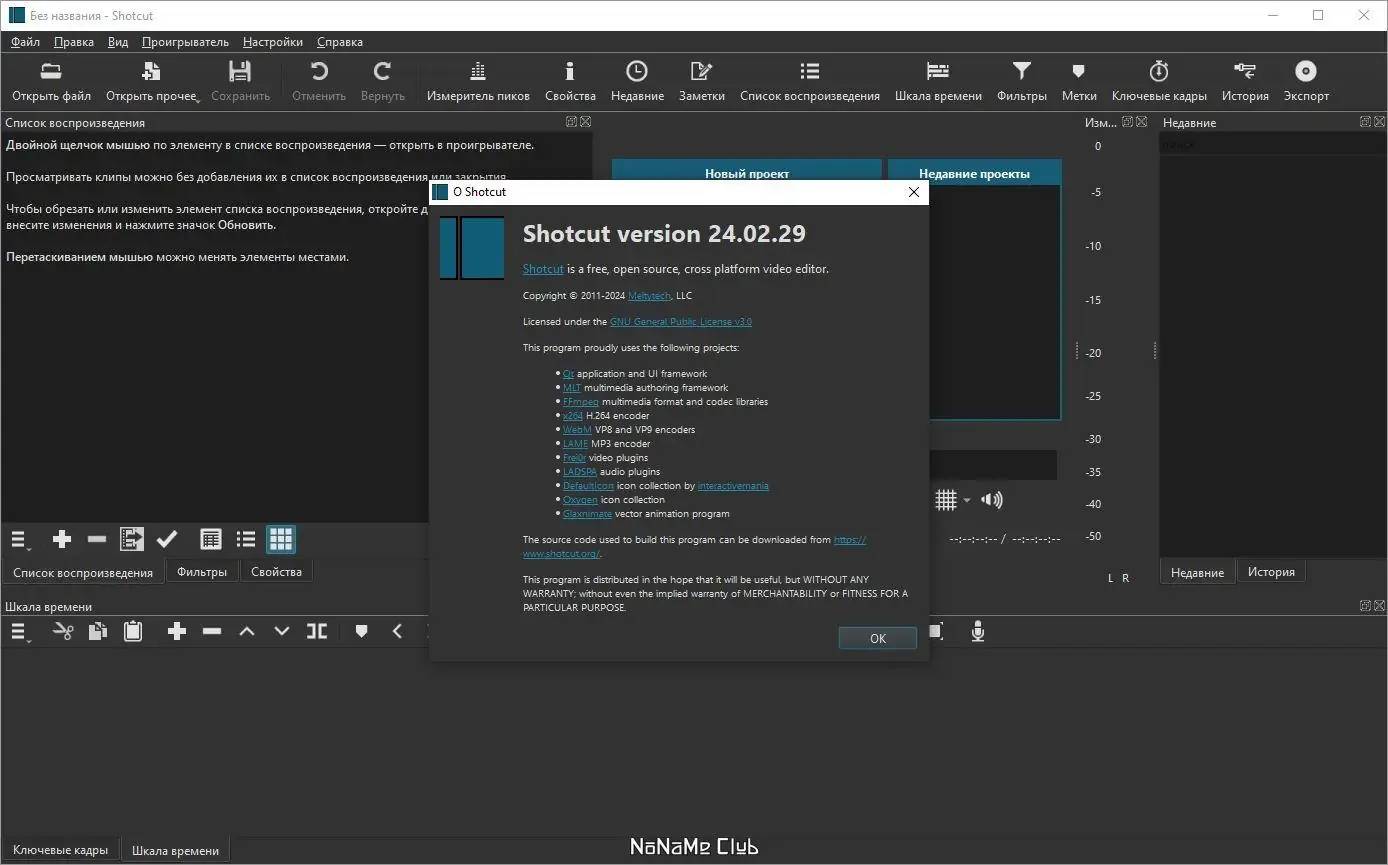The height and width of the screenshot is (865, 1388).
Task: Click the Export (Экспорт) toolbar icon
Action: (1306, 72)
